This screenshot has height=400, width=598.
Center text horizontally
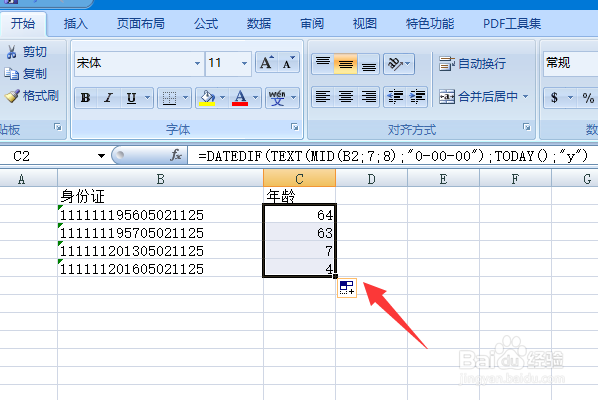(346, 97)
